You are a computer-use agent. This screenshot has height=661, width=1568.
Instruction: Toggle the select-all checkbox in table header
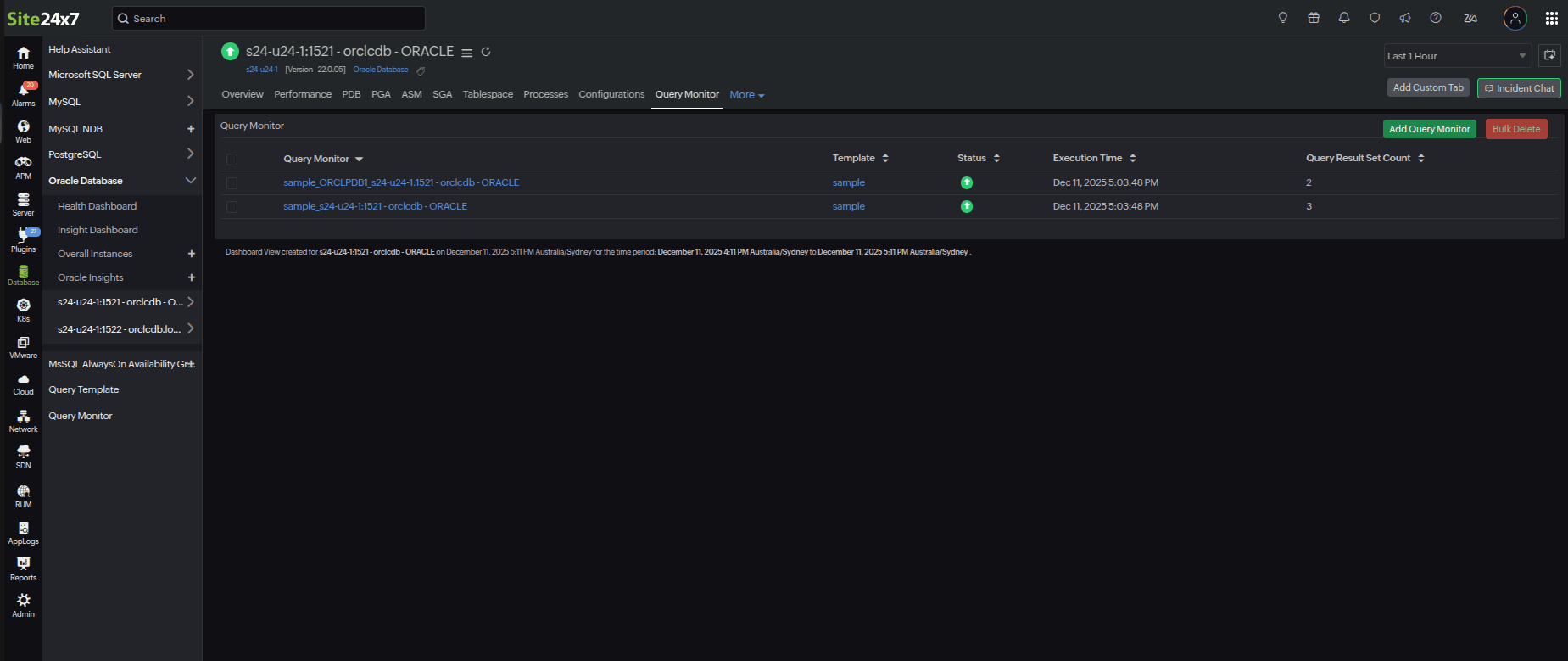coord(232,159)
